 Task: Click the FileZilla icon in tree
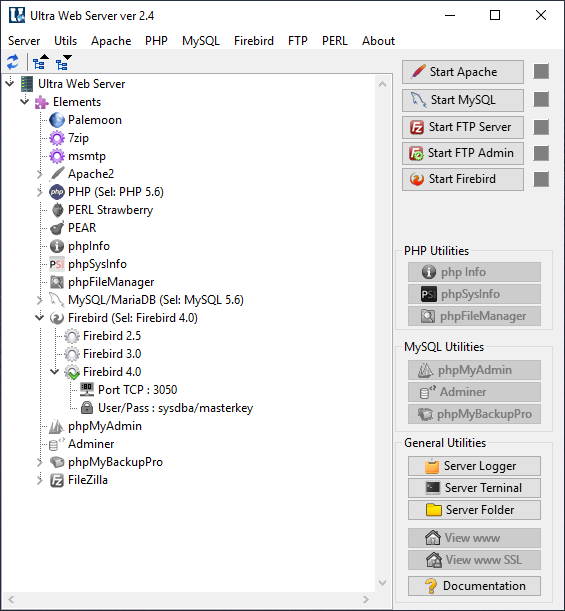pos(57,480)
